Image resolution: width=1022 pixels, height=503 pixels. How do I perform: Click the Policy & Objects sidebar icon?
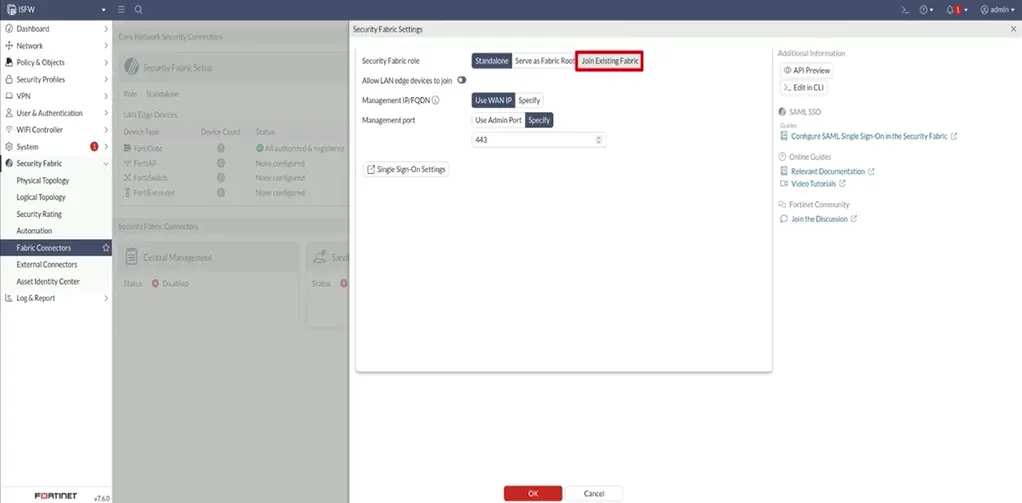click(9, 63)
